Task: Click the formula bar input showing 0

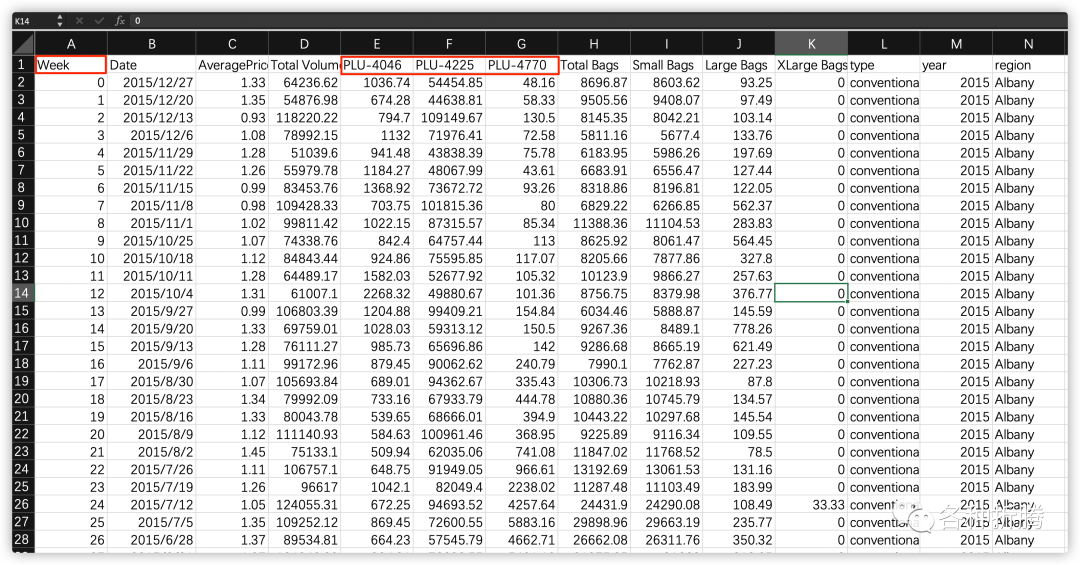Action: tap(598, 21)
